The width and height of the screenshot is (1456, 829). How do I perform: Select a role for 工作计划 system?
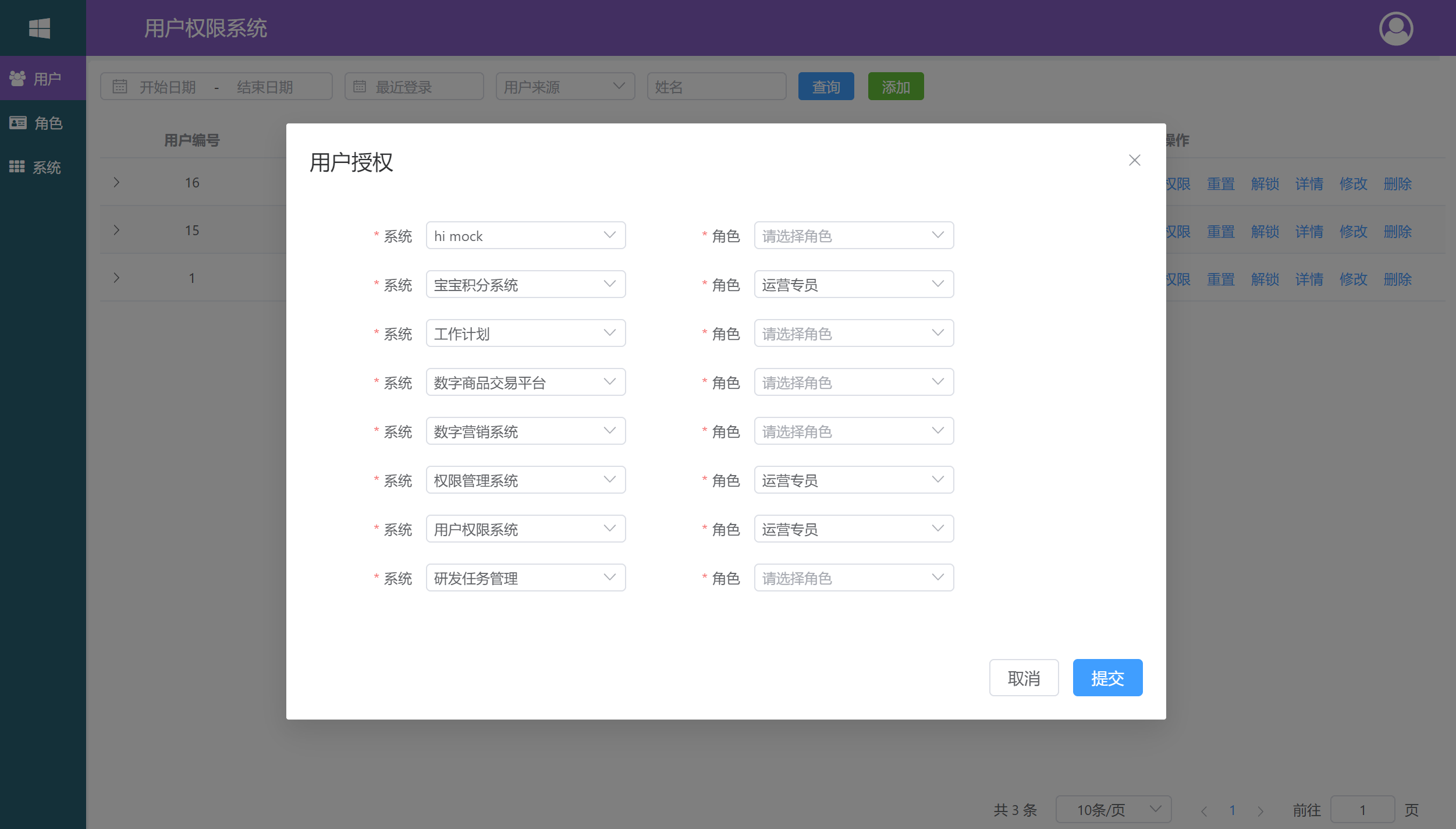pos(854,333)
